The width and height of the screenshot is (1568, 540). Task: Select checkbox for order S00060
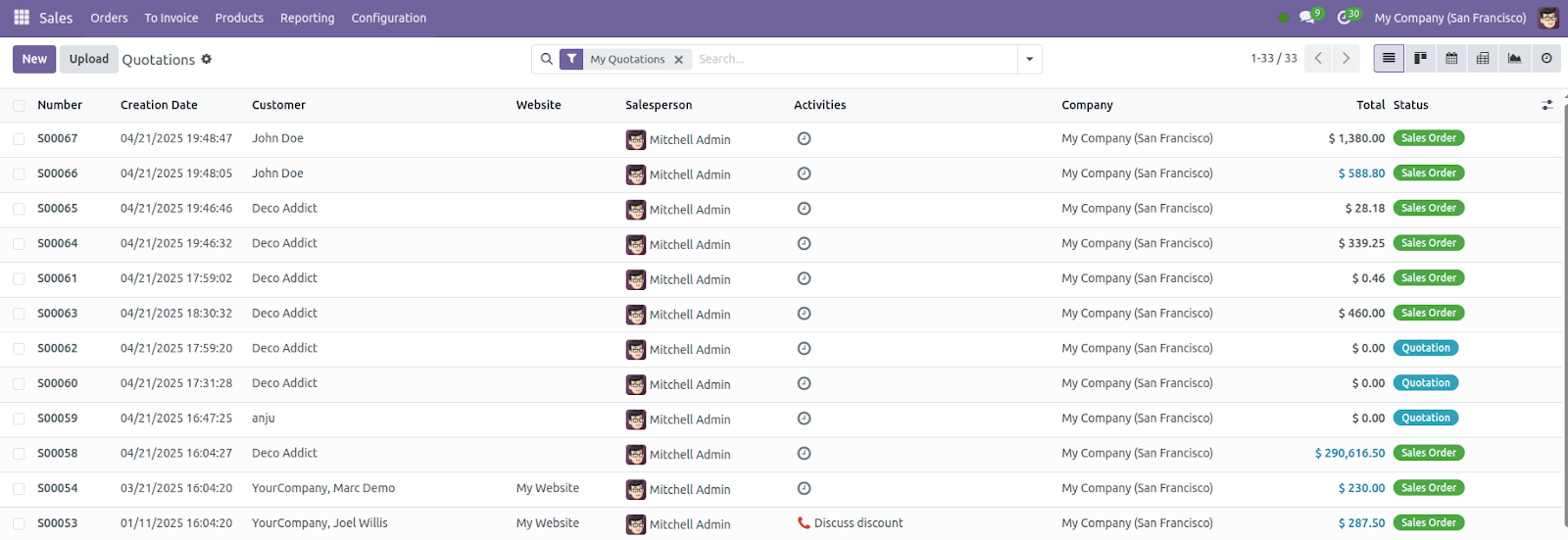click(x=19, y=384)
